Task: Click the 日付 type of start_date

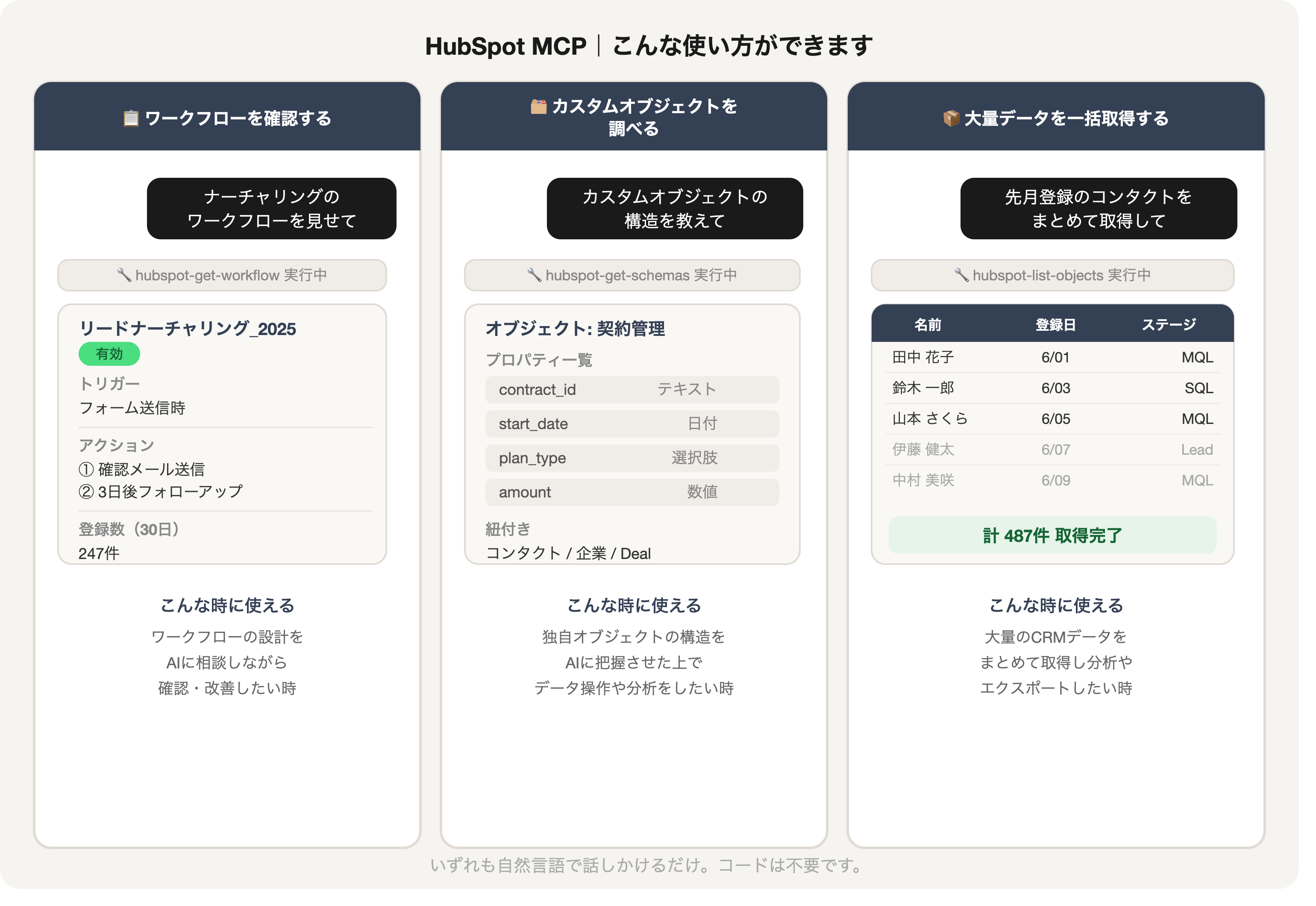Action: pyautogui.click(x=702, y=424)
